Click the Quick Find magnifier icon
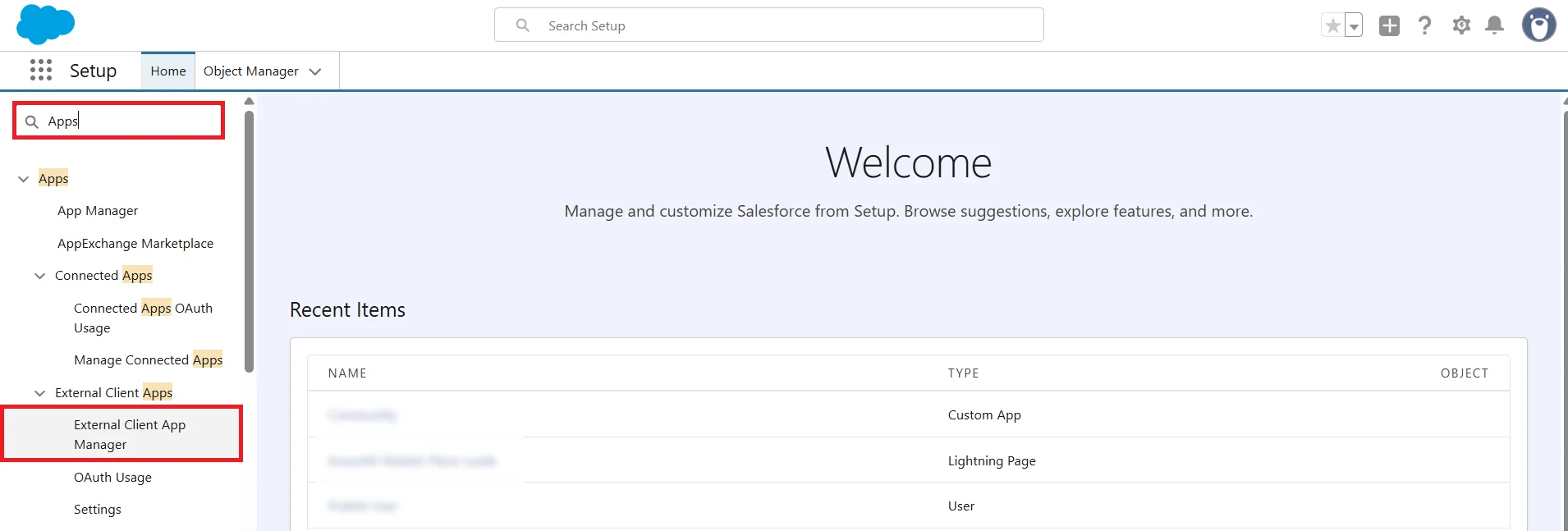Screen dimensions: 1568x531 click(x=32, y=121)
